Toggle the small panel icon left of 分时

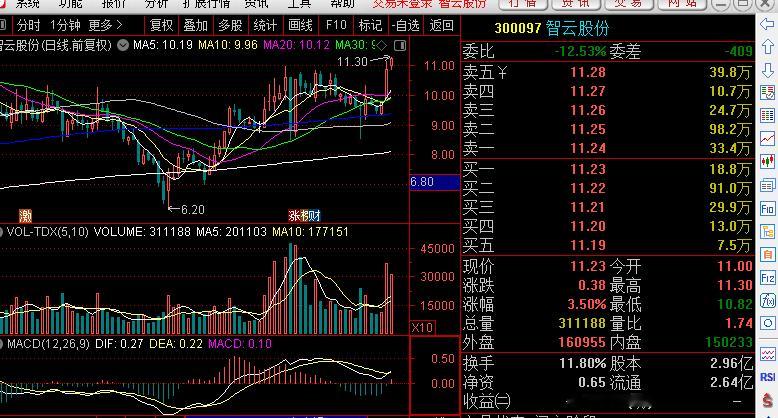[x=3, y=25]
